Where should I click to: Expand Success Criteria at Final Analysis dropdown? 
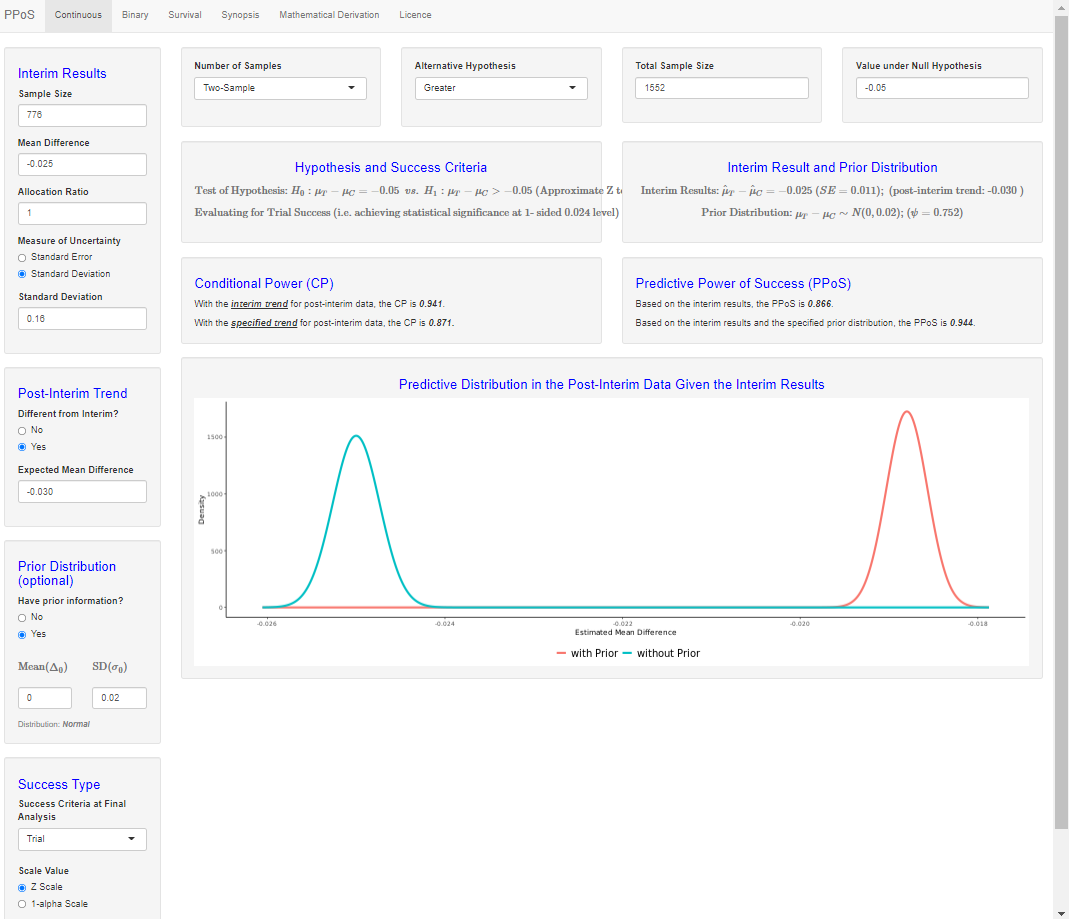[82, 839]
